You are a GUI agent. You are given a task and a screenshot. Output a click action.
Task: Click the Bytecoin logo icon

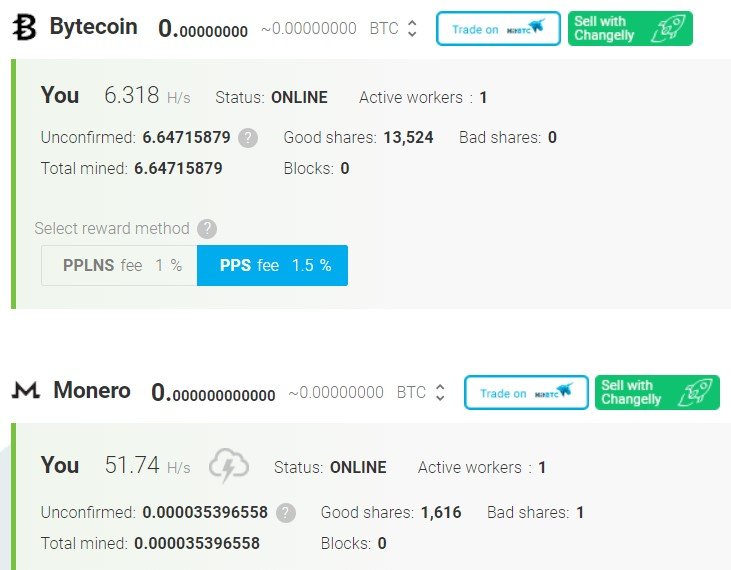point(24,28)
